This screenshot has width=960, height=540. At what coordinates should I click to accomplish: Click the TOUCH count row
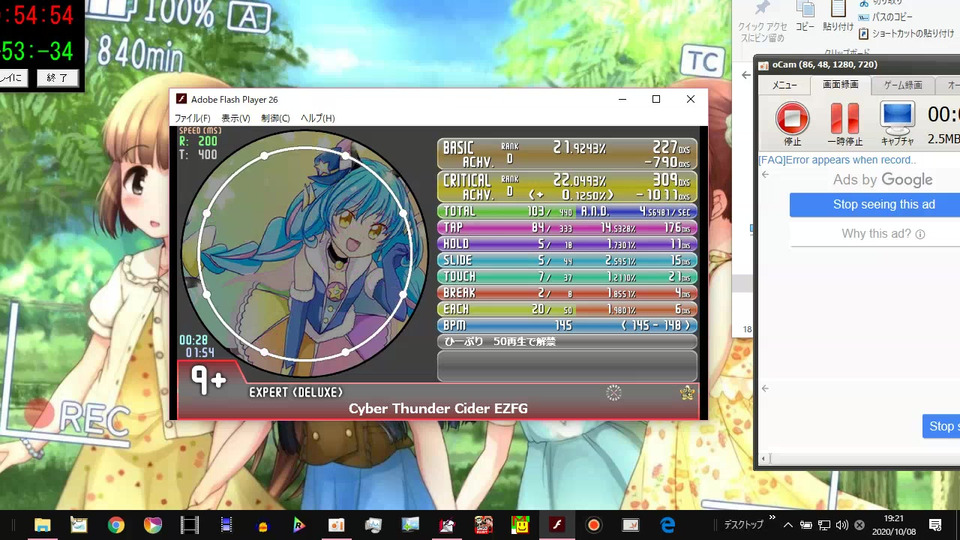(567, 277)
